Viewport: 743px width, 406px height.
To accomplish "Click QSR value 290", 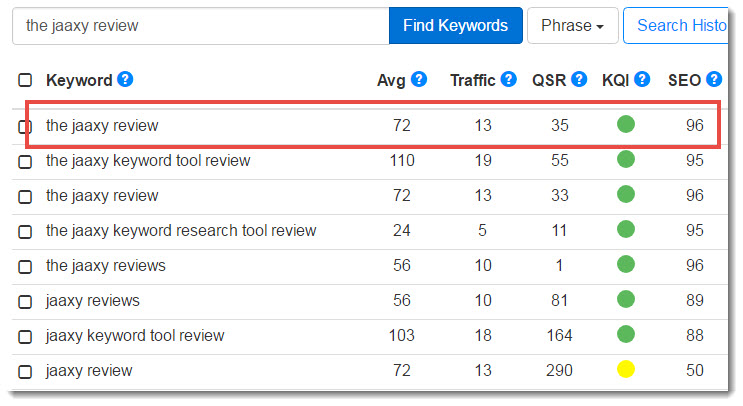I will point(559,370).
